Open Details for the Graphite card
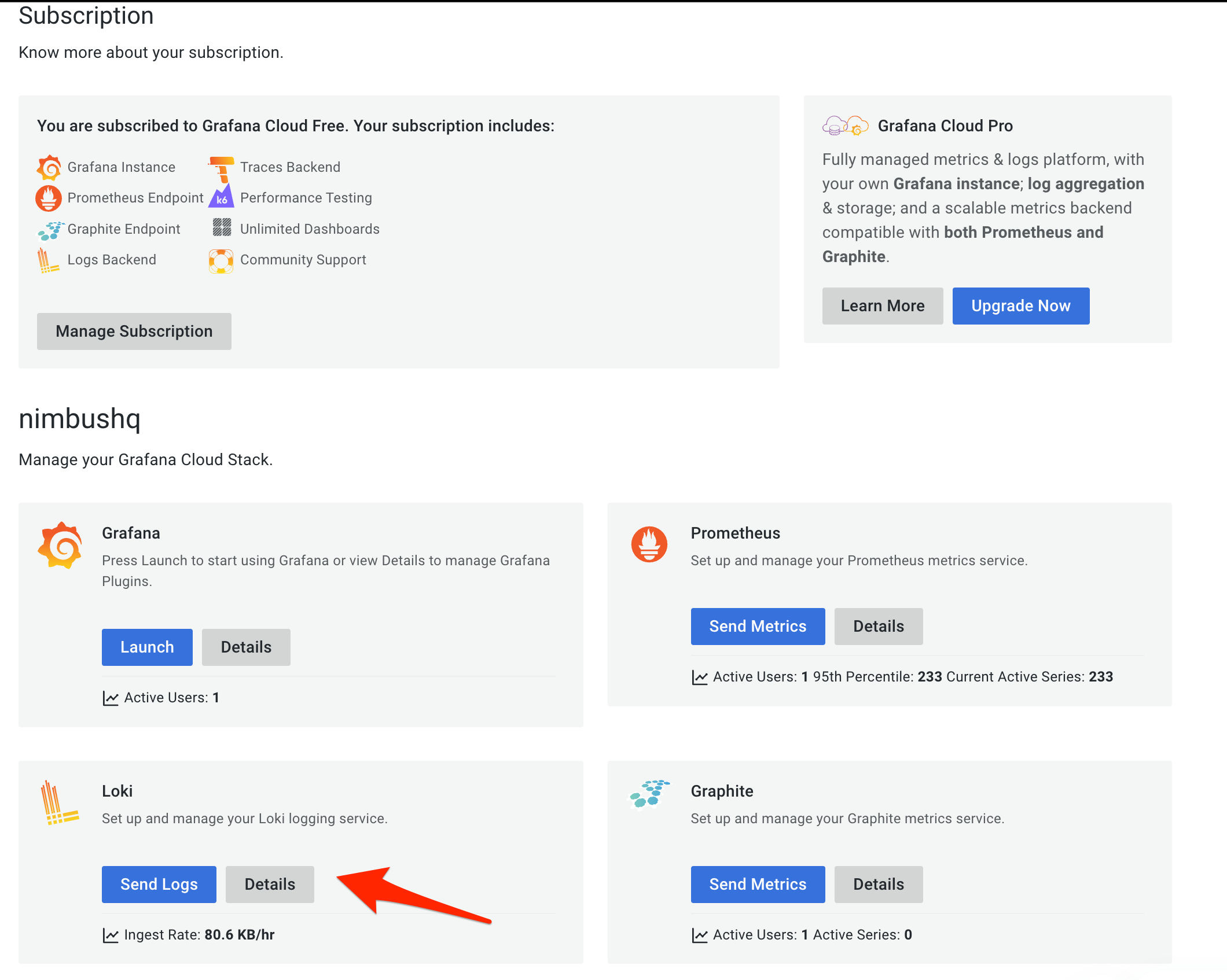Viewport: 1227px width, 980px height. click(x=879, y=885)
